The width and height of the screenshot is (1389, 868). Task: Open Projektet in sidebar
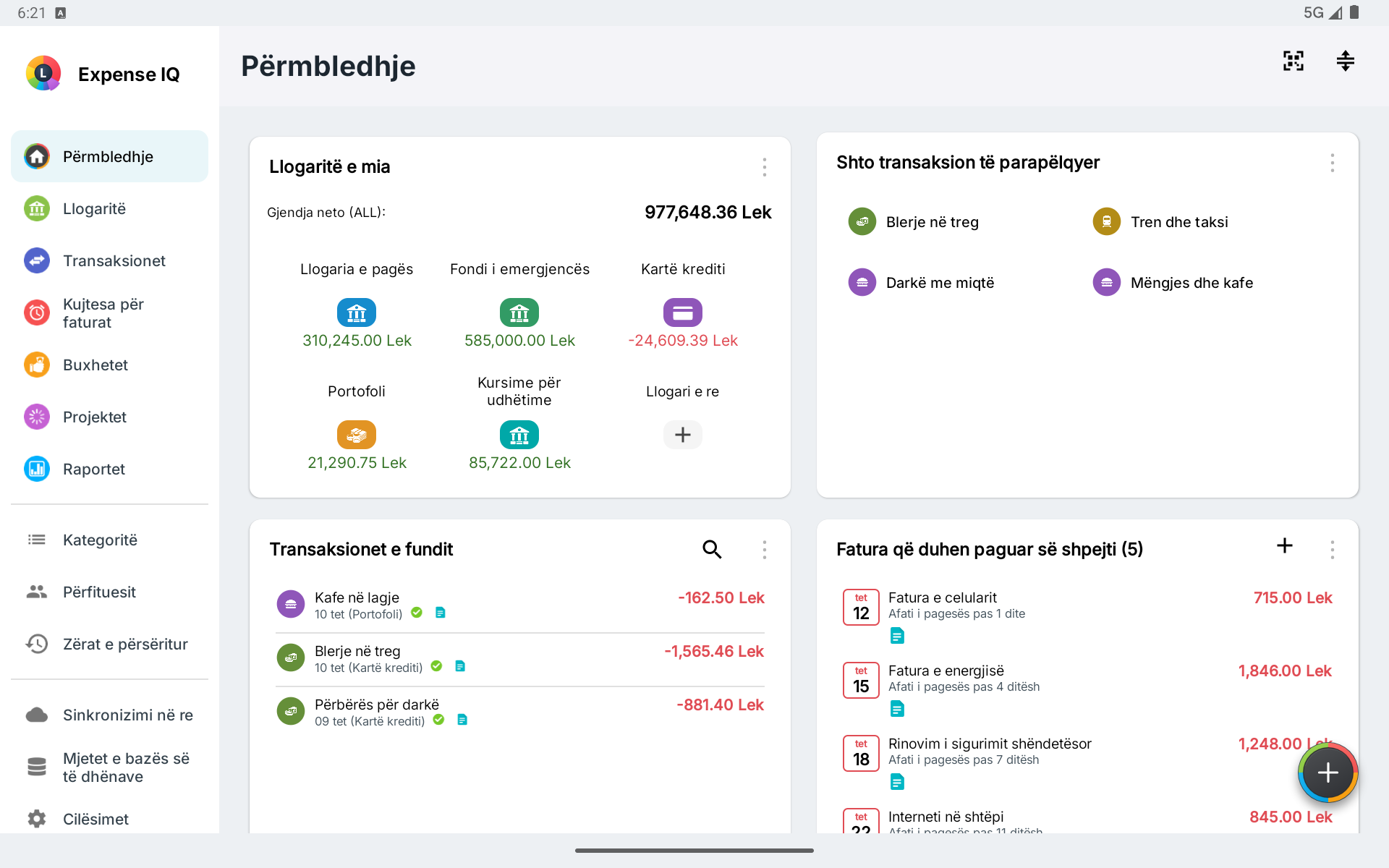(109, 417)
